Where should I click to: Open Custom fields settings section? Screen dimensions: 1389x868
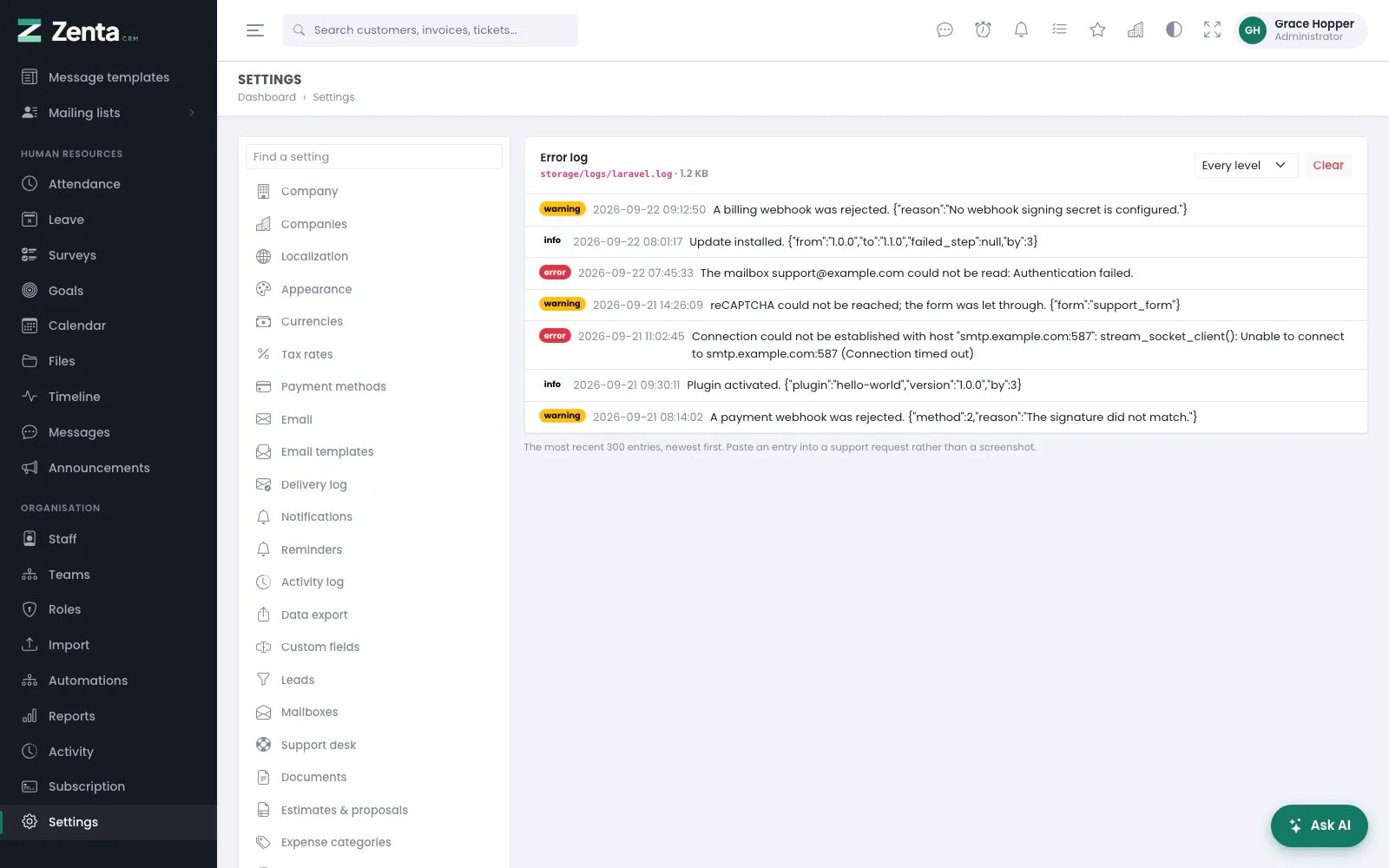(x=374, y=647)
